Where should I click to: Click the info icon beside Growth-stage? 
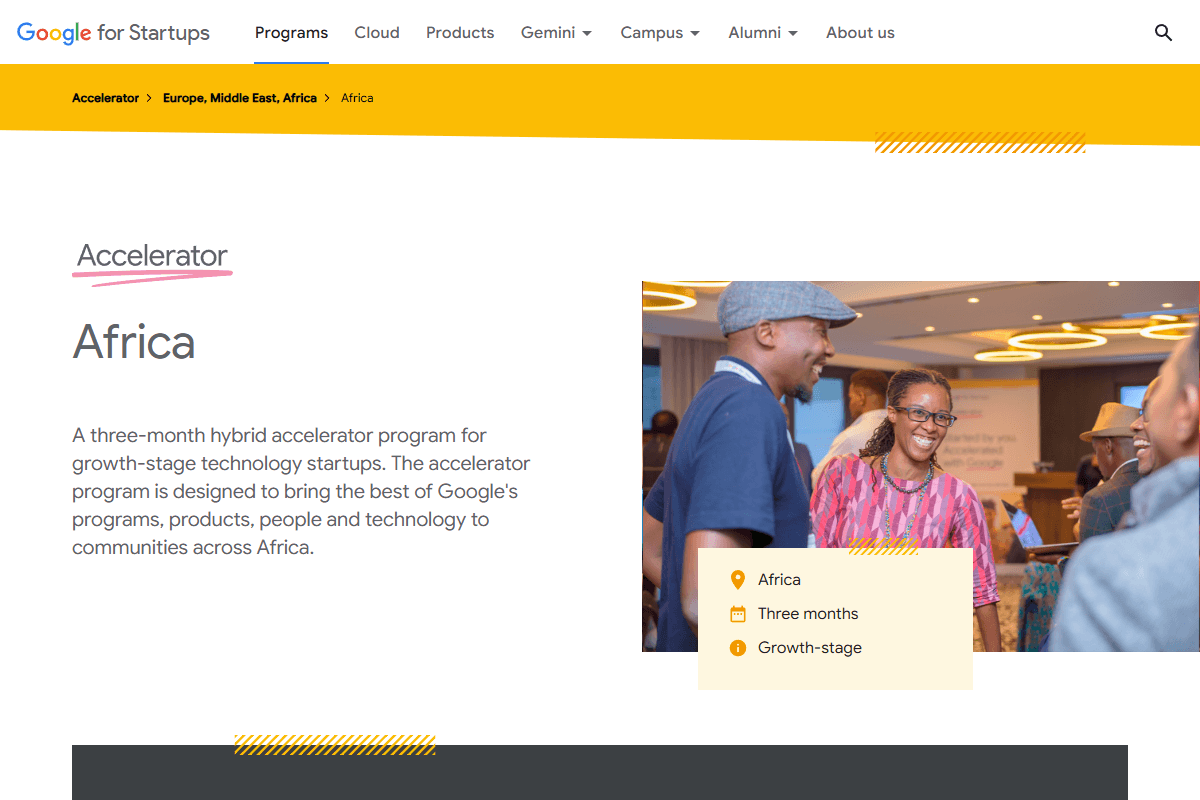coord(738,648)
